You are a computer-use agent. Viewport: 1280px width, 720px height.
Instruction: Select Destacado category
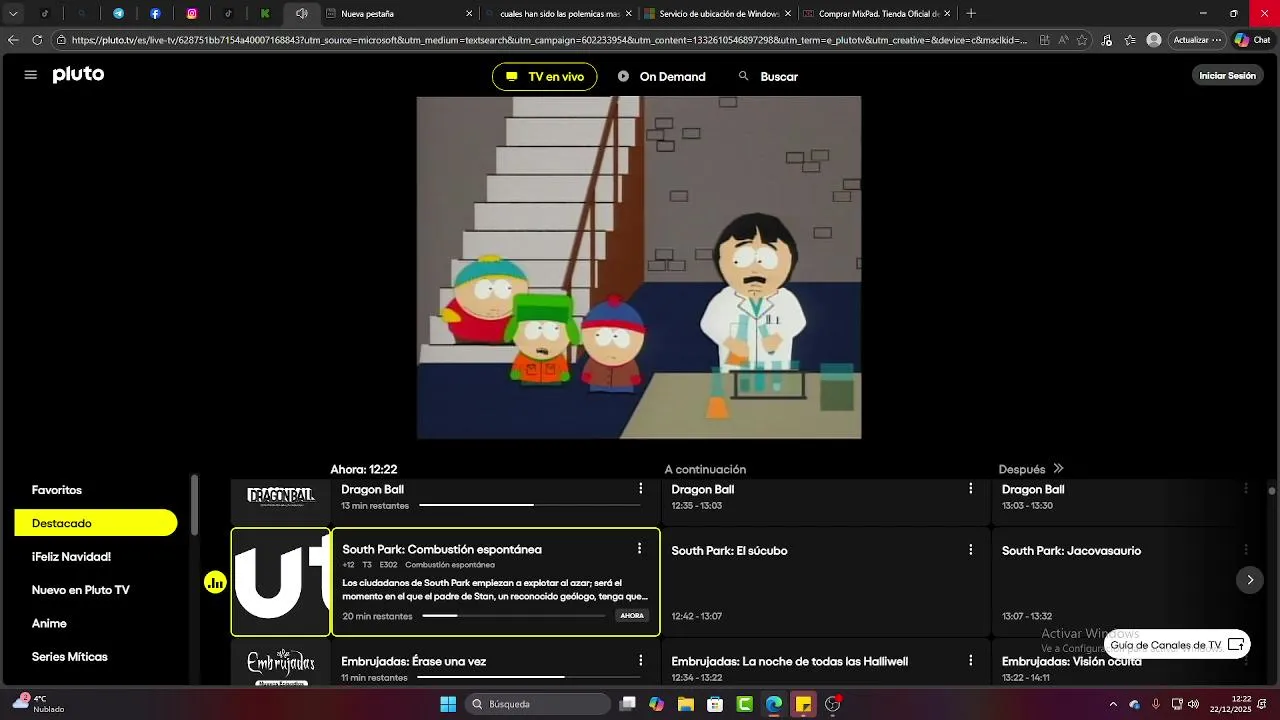(96, 523)
